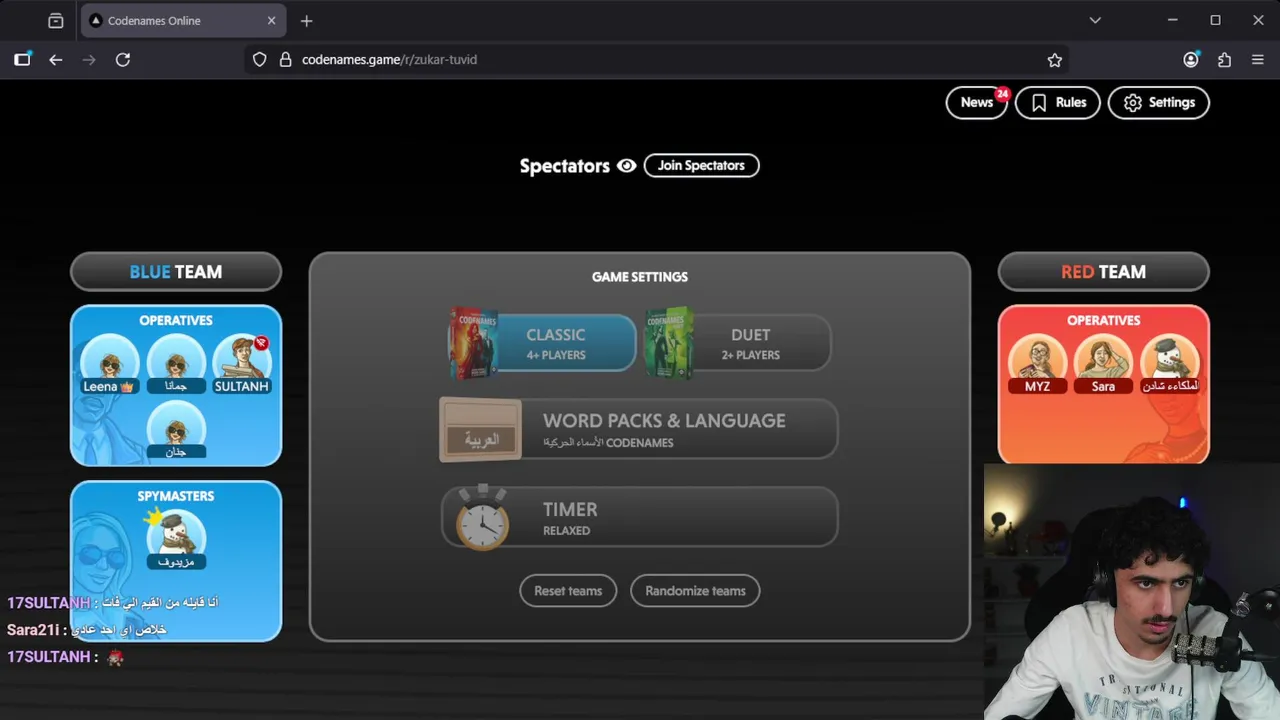Image resolution: width=1280 pixels, height=720 pixels.
Task: Open the Timer setting
Action: (x=638, y=517)
